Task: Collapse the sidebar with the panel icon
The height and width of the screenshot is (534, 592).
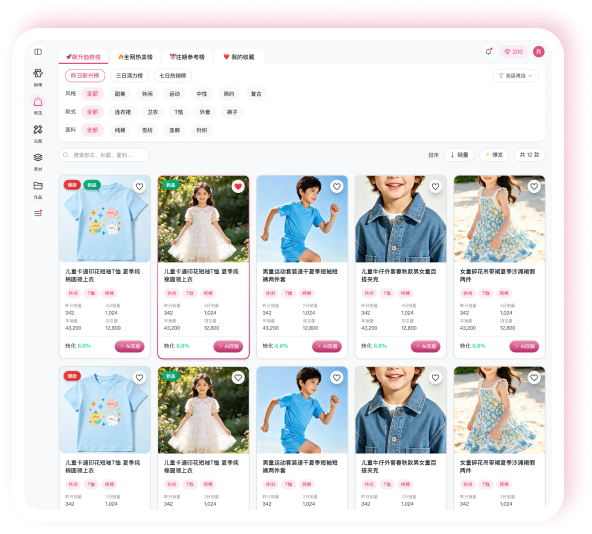Action: [38, 52]
